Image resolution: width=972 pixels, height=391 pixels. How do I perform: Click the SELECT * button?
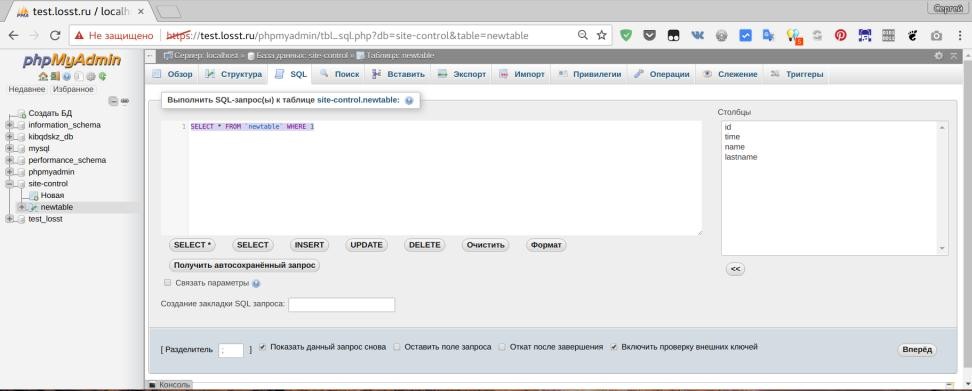coord(192,245)
